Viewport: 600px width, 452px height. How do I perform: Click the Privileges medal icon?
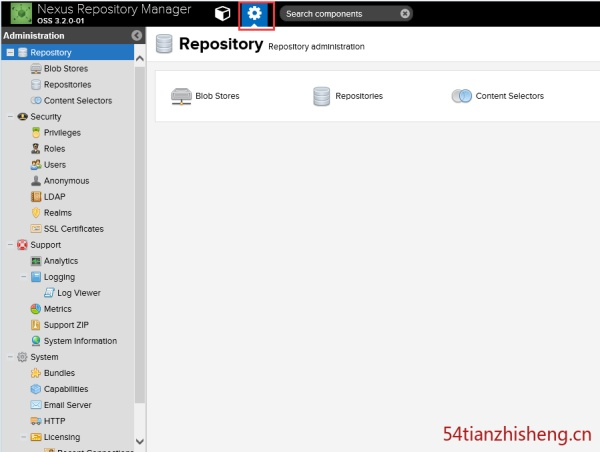(x=36, y=133)
